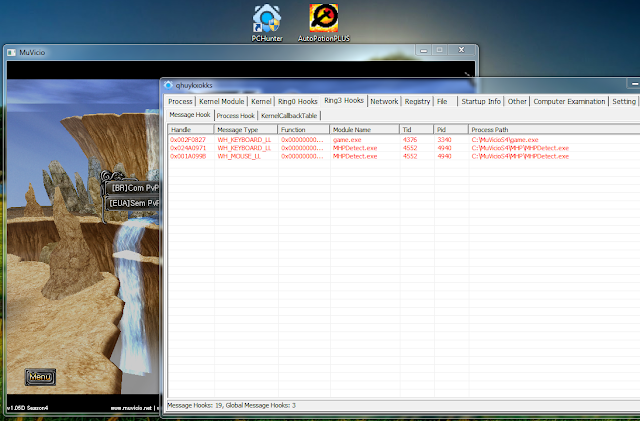
Task: Click the game.exe process path cell
Action: [505, 140]
